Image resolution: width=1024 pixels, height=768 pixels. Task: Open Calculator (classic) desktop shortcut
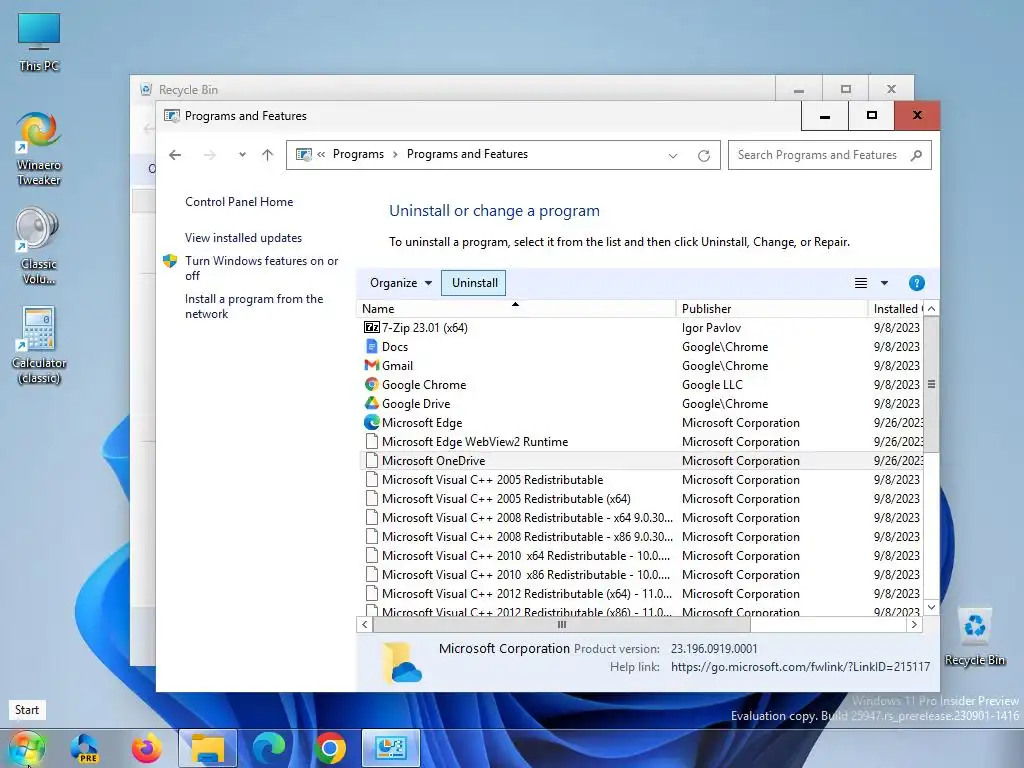tap(39, 345)
